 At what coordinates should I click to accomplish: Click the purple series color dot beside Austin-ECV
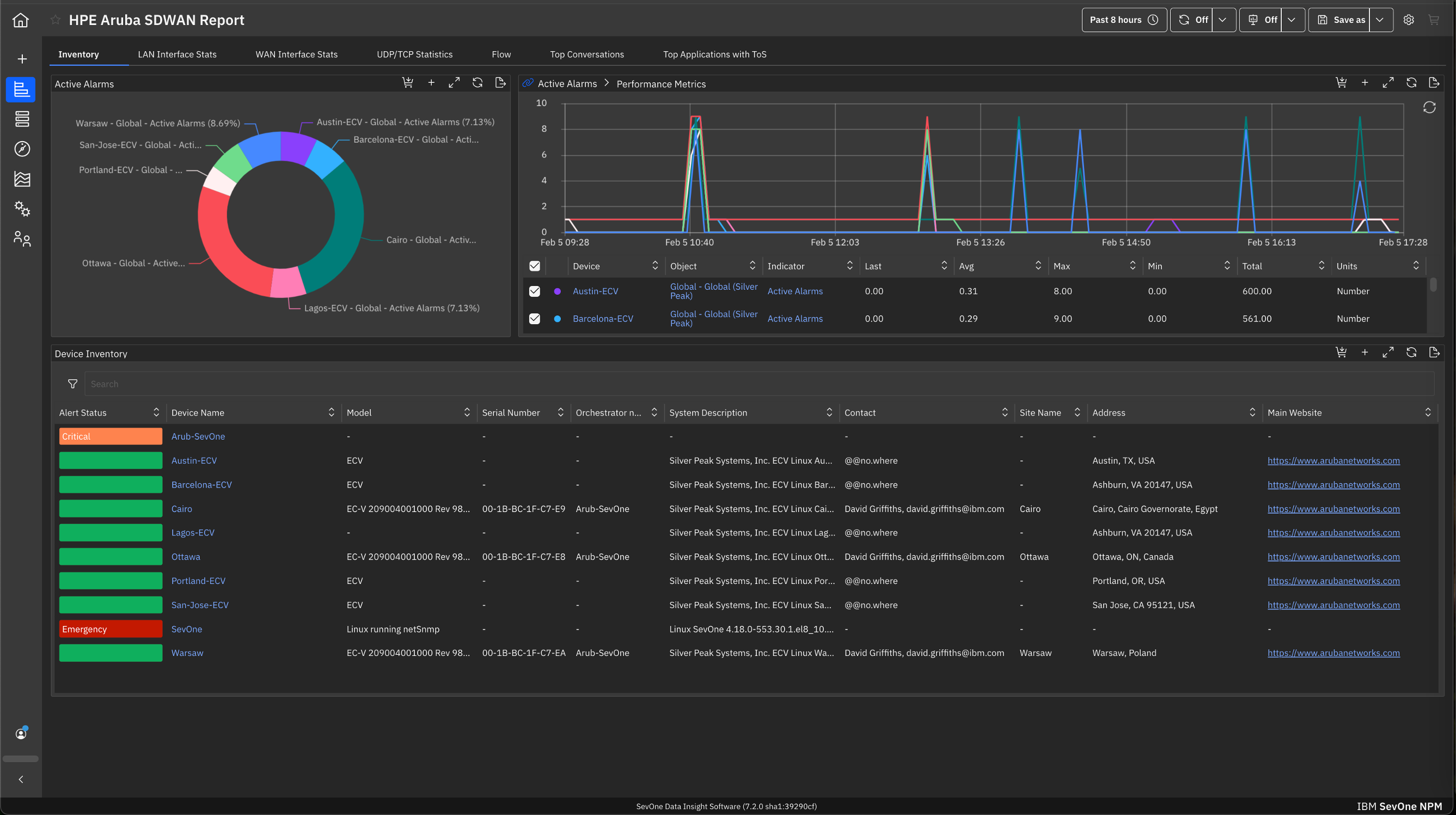558,291
